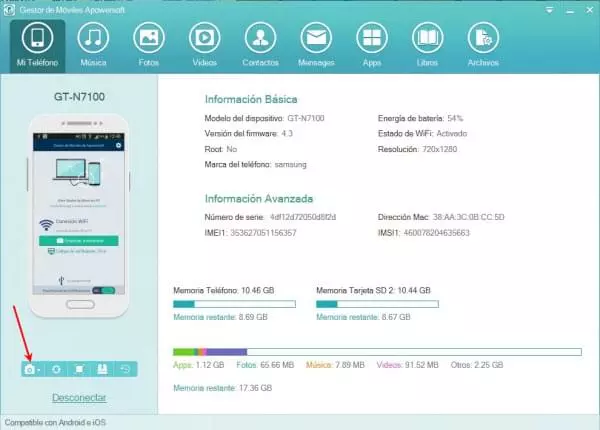Select the firmware version value 4.3
Image resolution: width=600 pixels, height=430 pixels.
pos(287,134)
